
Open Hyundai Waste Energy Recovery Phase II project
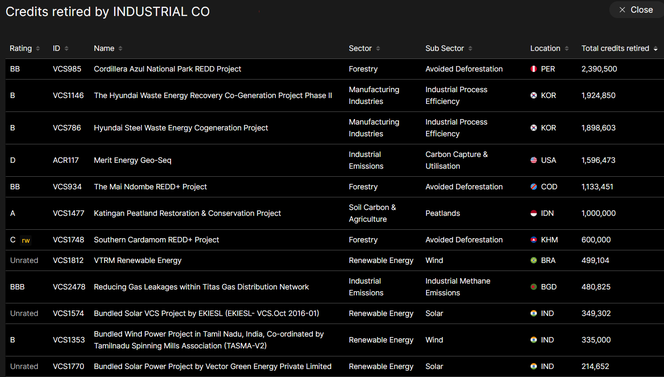point(213,95)
